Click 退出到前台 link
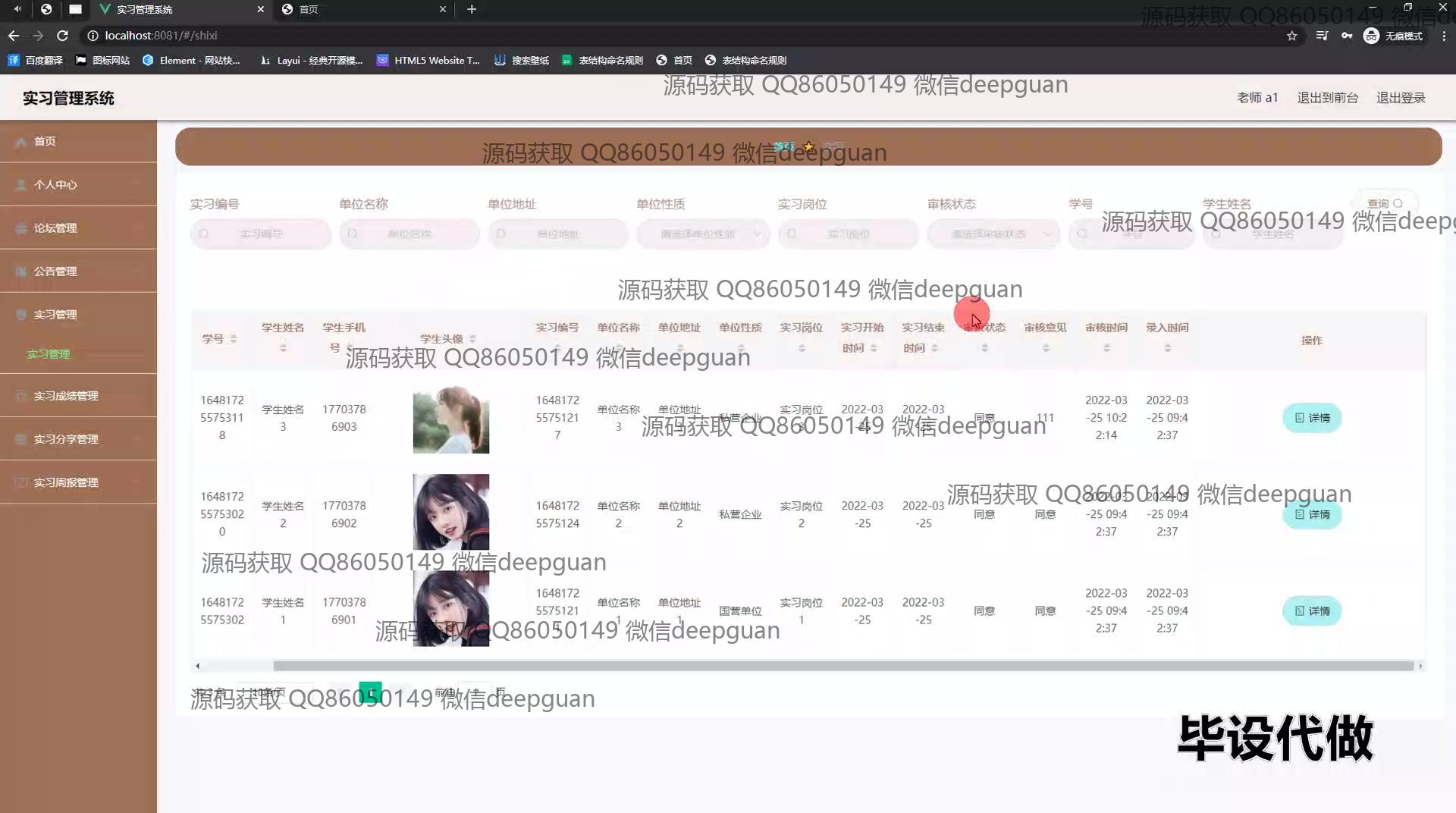The image size is (1456, 813). (1328, 98)
